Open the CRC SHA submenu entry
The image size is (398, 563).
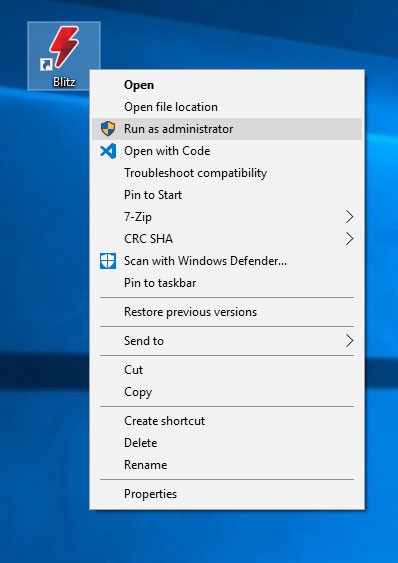pos(227,239)
